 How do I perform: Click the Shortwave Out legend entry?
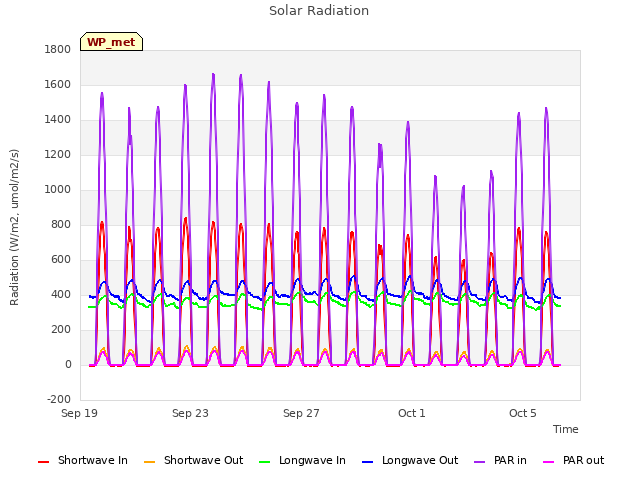(x=193, y=460)
